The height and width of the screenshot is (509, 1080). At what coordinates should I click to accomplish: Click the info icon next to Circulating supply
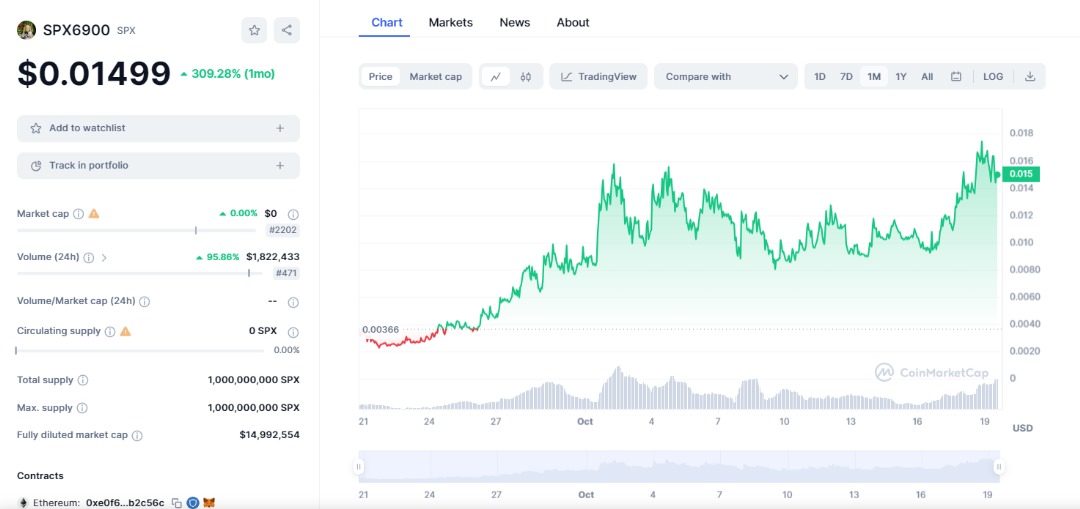[110, 331]
